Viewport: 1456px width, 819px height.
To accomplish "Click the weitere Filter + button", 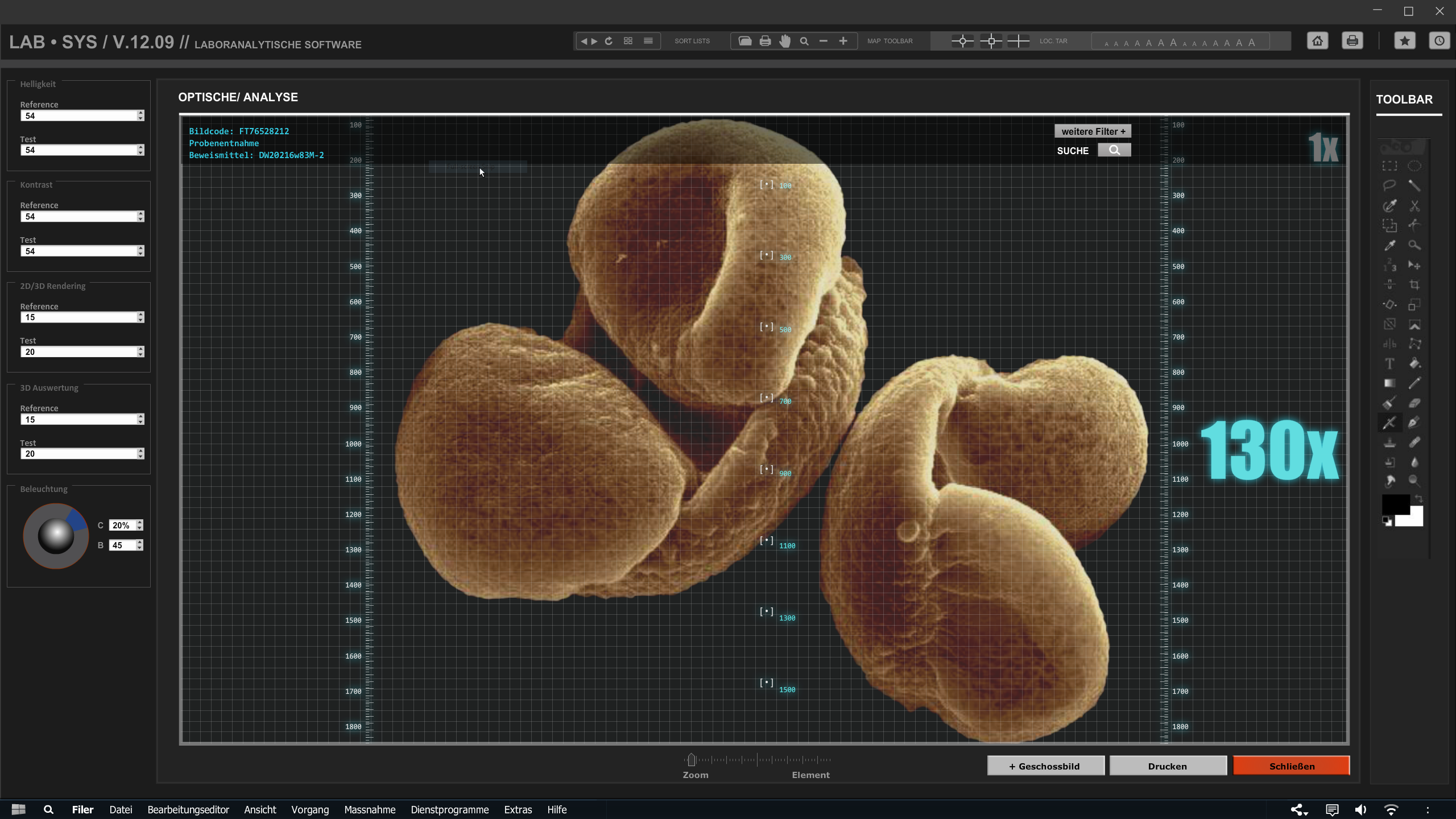I will tap(1093, 131).
